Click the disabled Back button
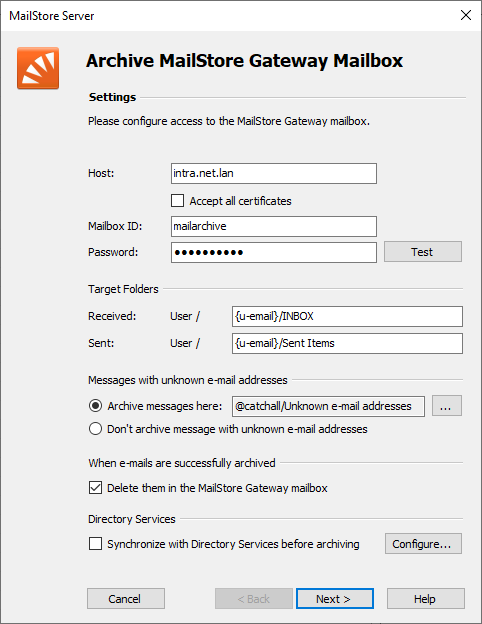 [x=254, y=599]
